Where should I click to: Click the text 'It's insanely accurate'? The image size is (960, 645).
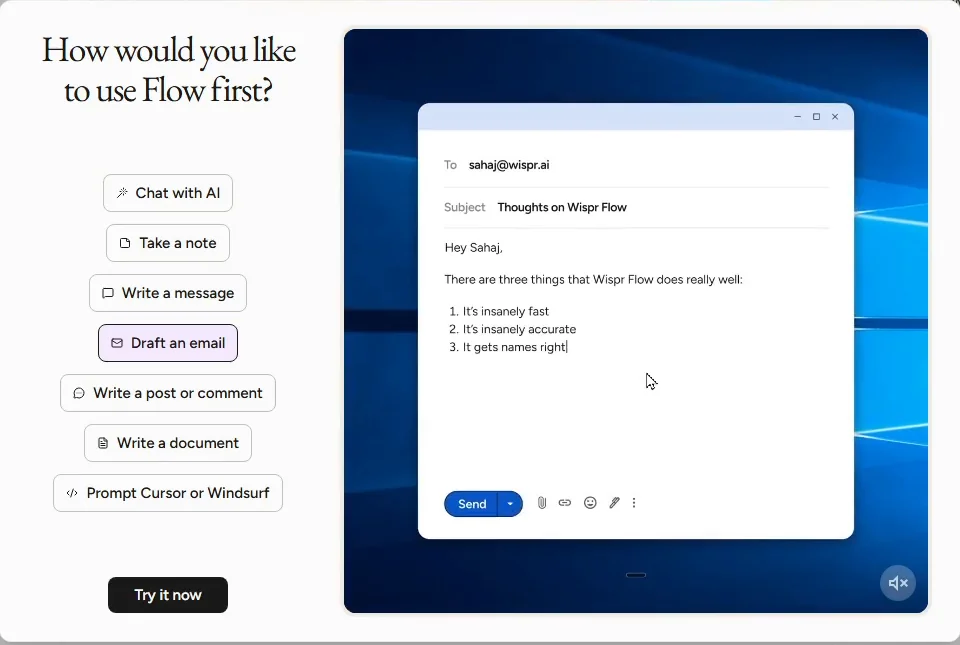pyautogui.click(x=519, y=329)
